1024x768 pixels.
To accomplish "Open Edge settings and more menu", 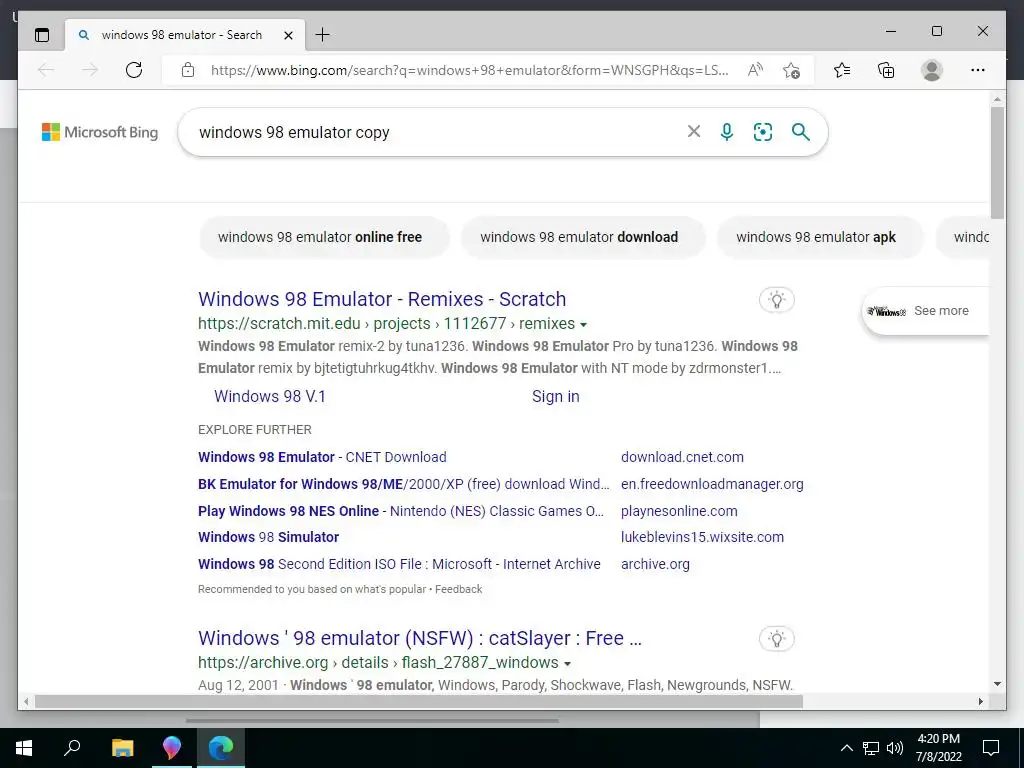I will pos(978,70).
